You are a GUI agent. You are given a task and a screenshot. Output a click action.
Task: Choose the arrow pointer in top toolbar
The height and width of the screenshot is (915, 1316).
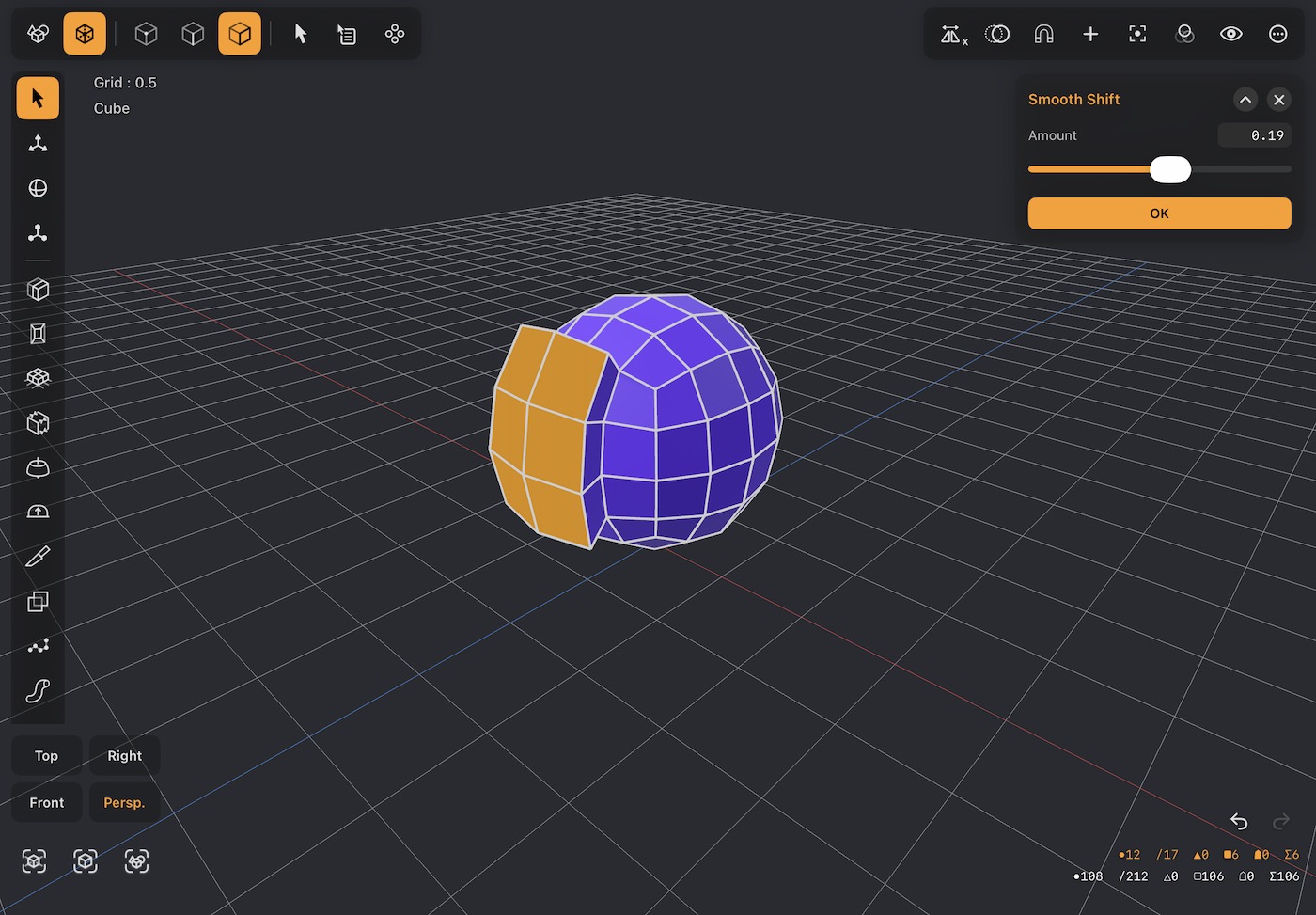click(301, 34)
